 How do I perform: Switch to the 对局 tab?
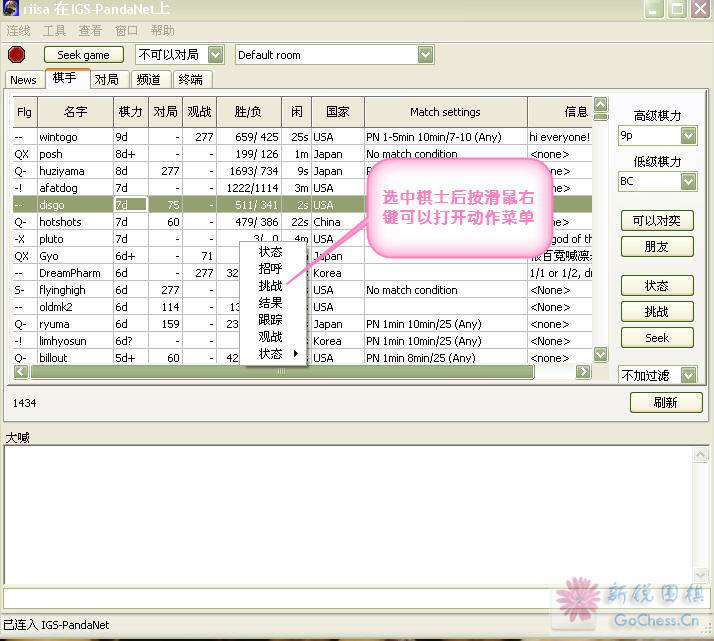point(107,80)
